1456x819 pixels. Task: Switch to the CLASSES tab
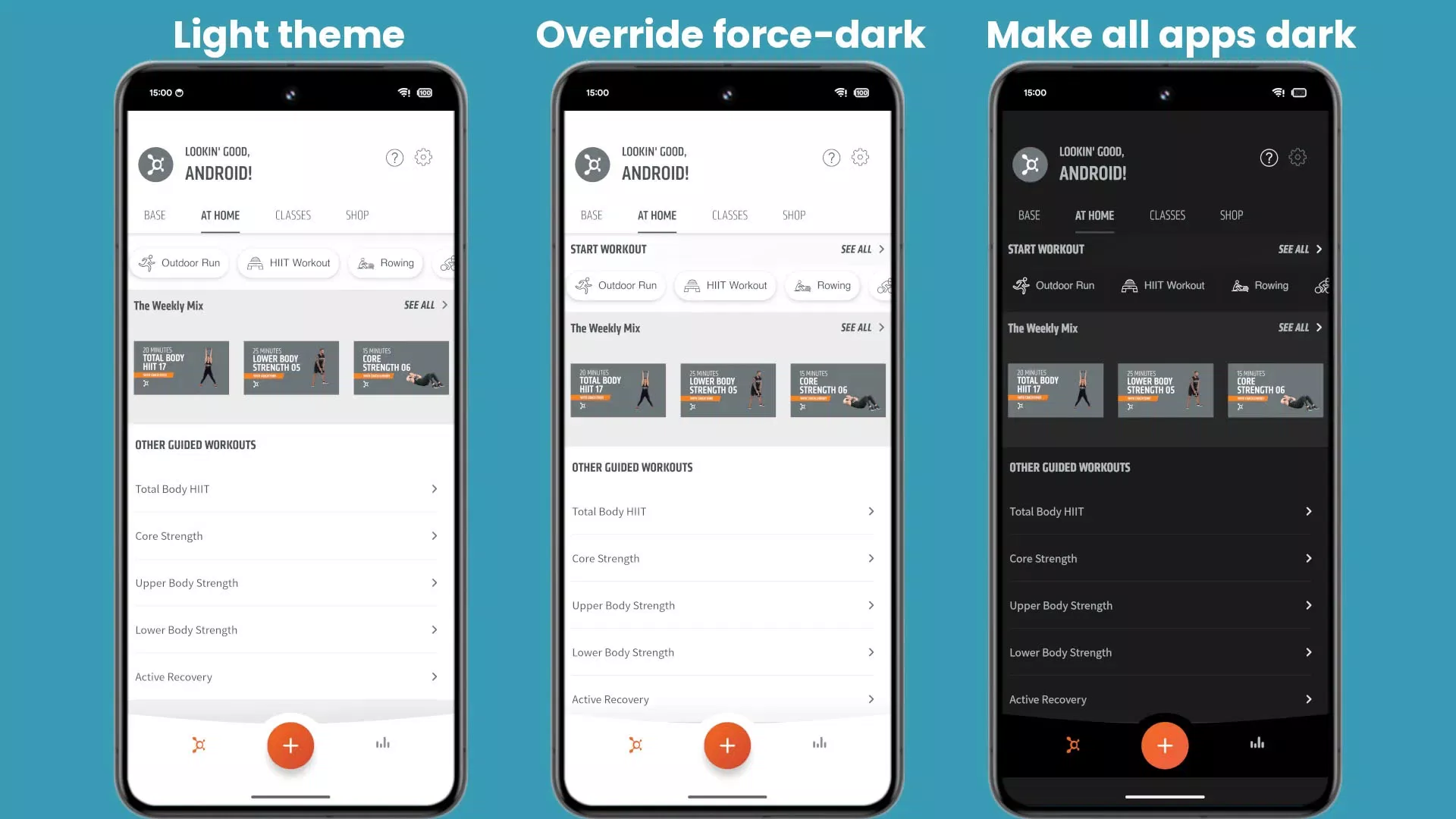[x=293, y=215]
